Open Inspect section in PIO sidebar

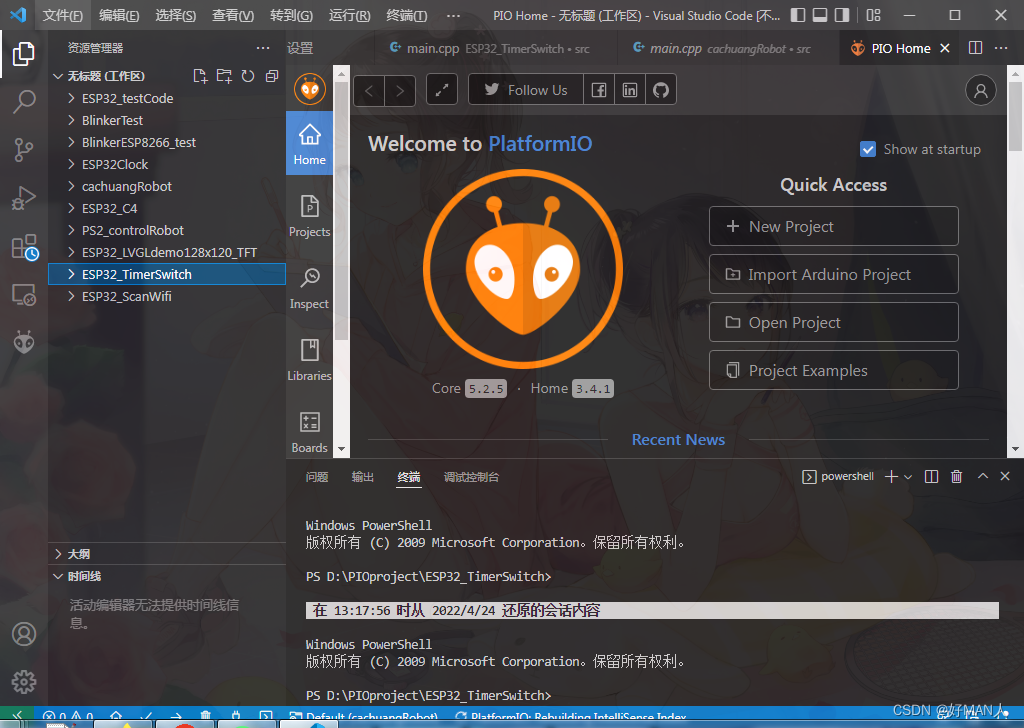tap(310, 288)
